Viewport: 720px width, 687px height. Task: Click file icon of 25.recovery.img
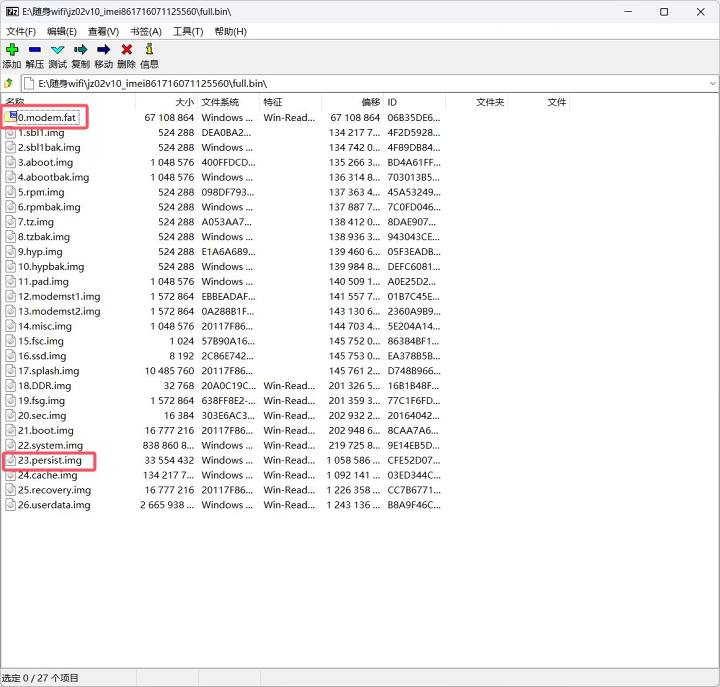click(x=10, y=490)
